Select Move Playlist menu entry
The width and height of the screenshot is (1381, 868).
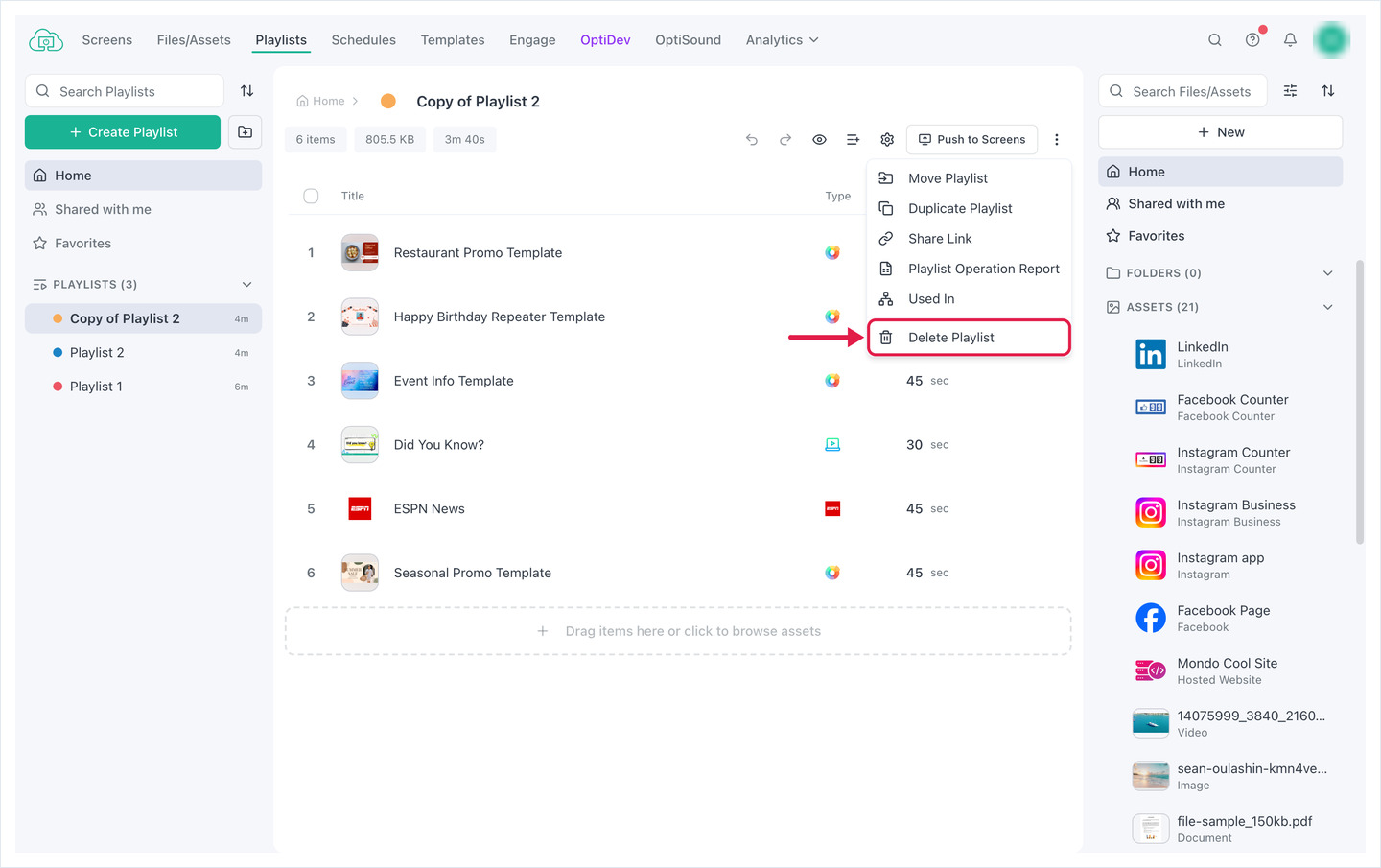(969, 178)
